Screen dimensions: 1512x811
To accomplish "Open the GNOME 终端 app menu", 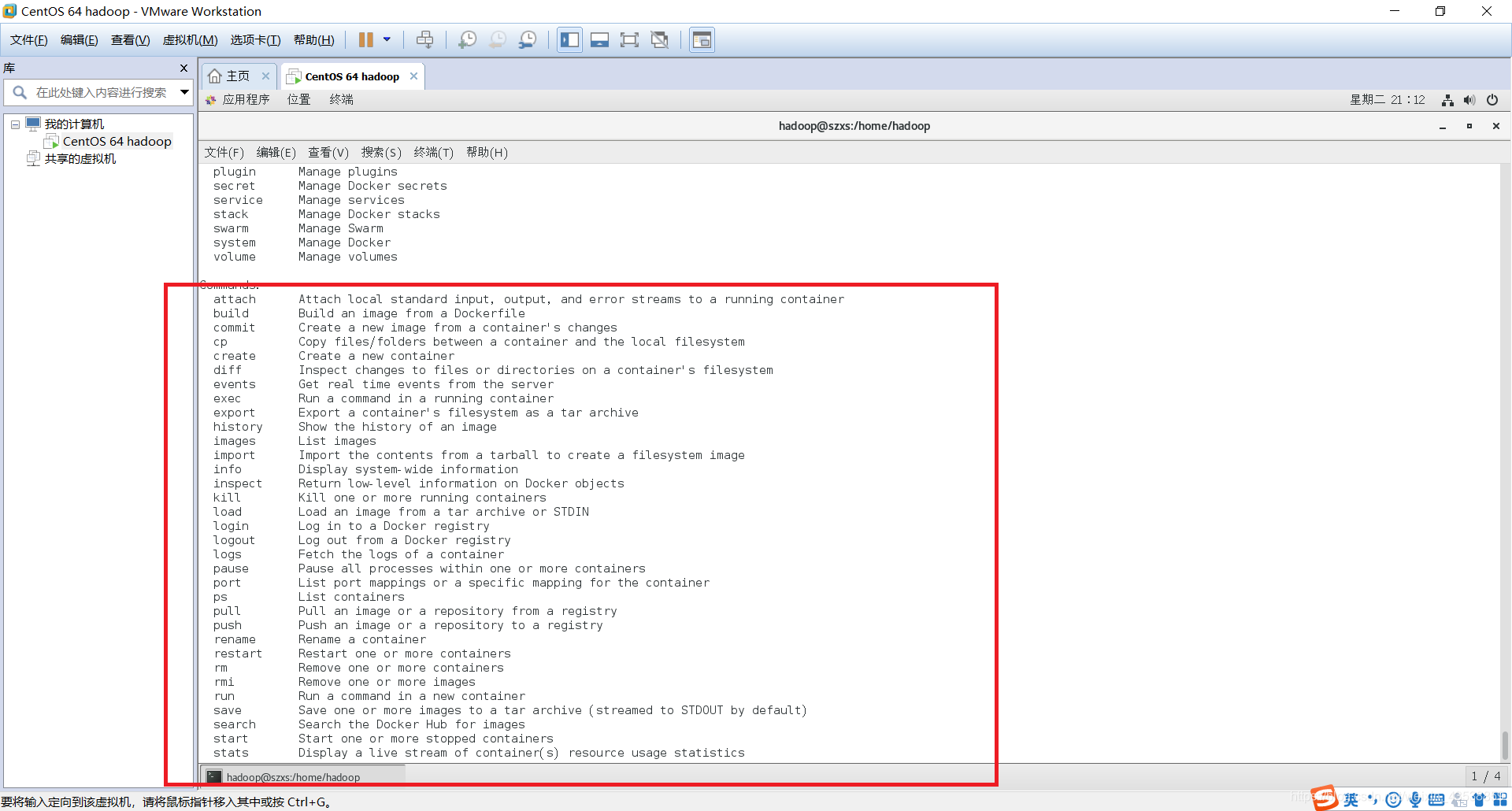I will (x=341, y=100).
